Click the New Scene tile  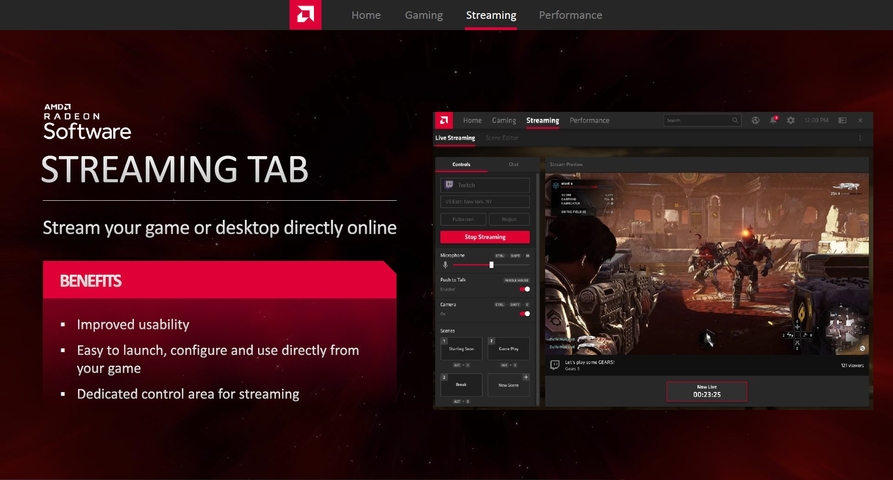pyautogui.click(x=509, y=385)
